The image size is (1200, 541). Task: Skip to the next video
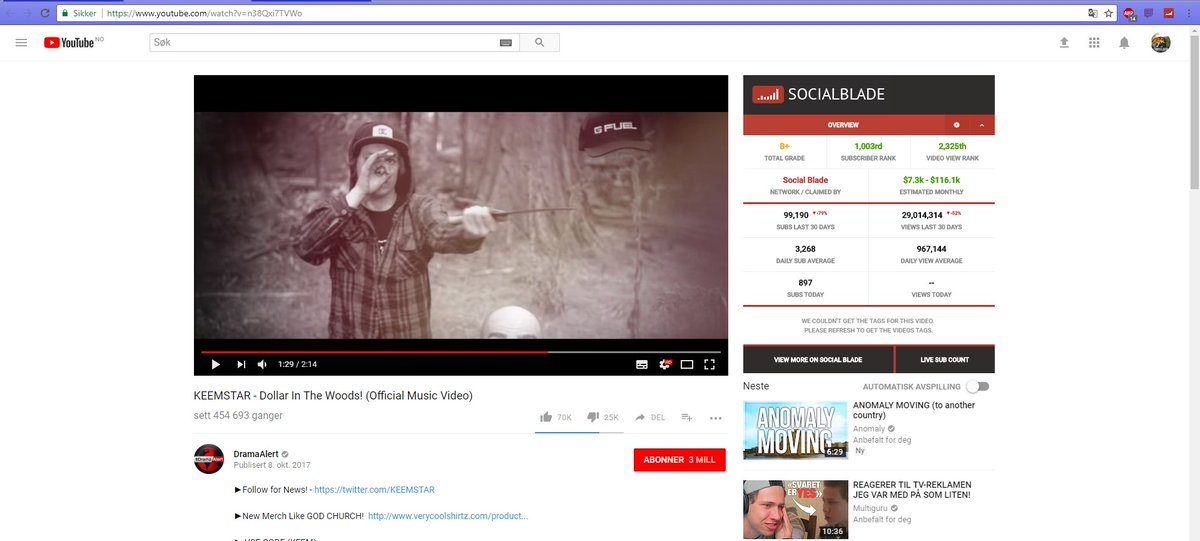[x=241, y=364]
